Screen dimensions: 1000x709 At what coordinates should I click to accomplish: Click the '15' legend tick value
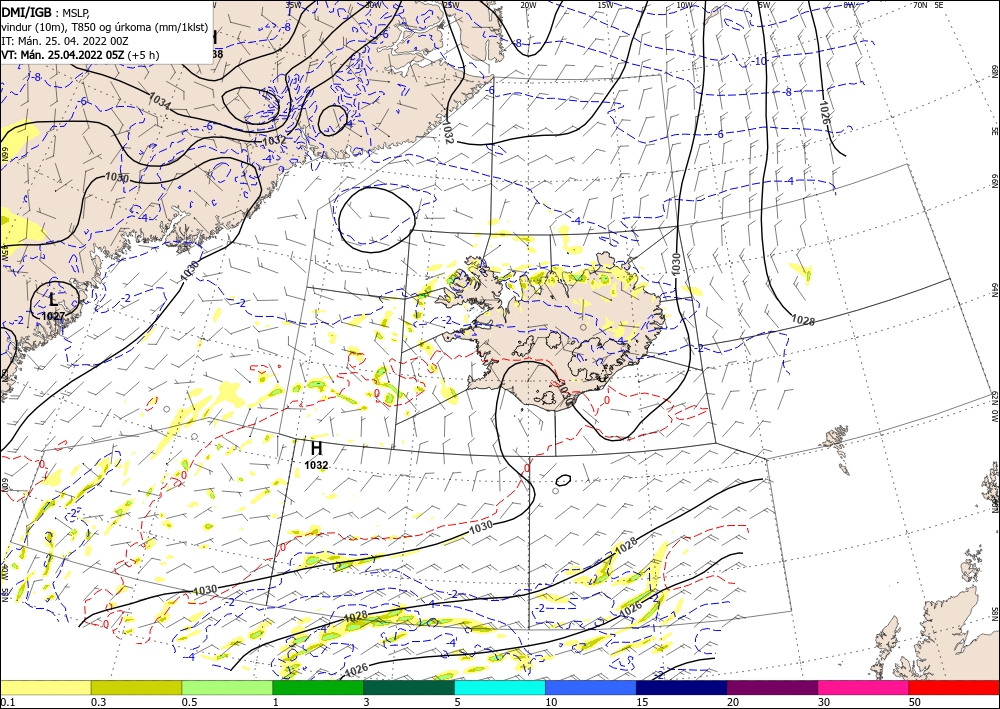pyautogui.click(x=642, y=702)
